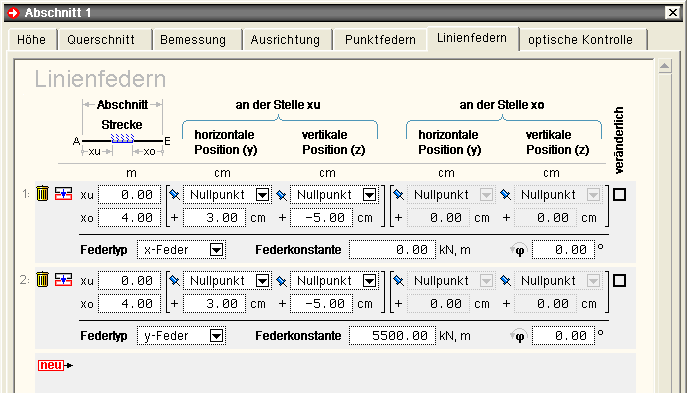The image size is (687, 393).
Task: Delete line spring row 2 with trash icon
Action: [42, 279]
